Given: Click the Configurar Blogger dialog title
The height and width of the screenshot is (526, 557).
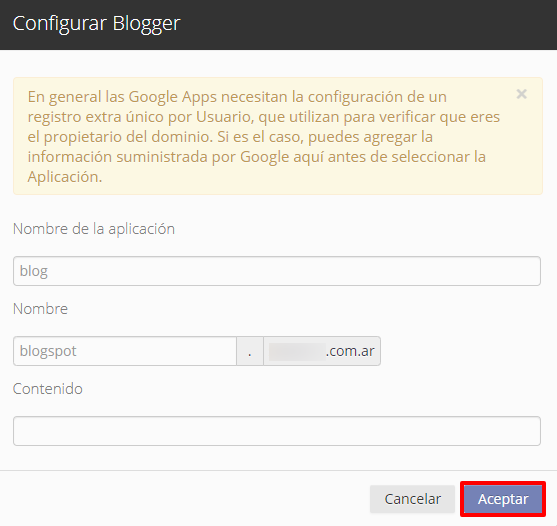Looking at the screenshot, I should coord(97,24).
